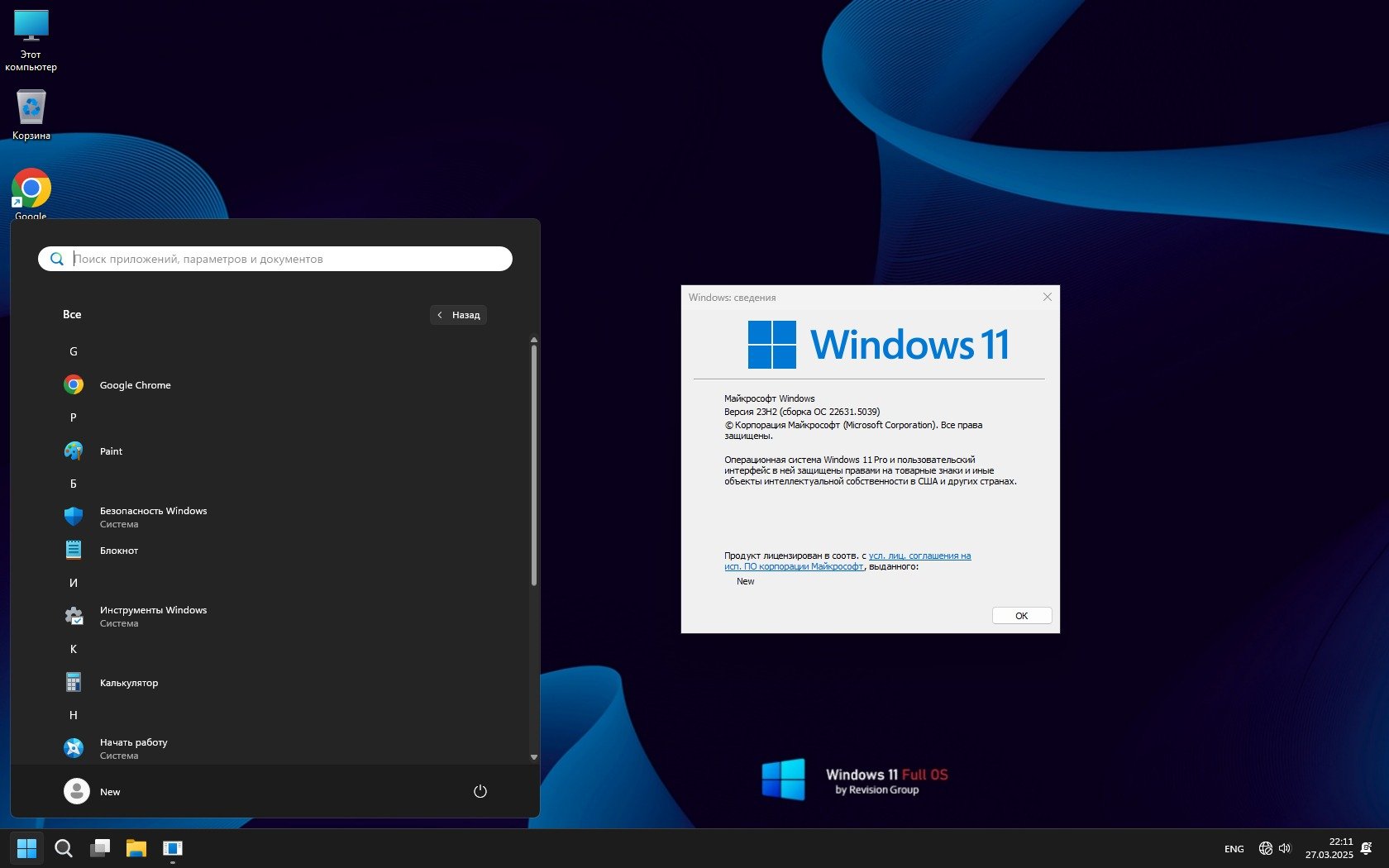The height and width of the screenshot is (868, 1389).
Task: Launch Калькулятор from the Start menu
Action: point(128,683)
